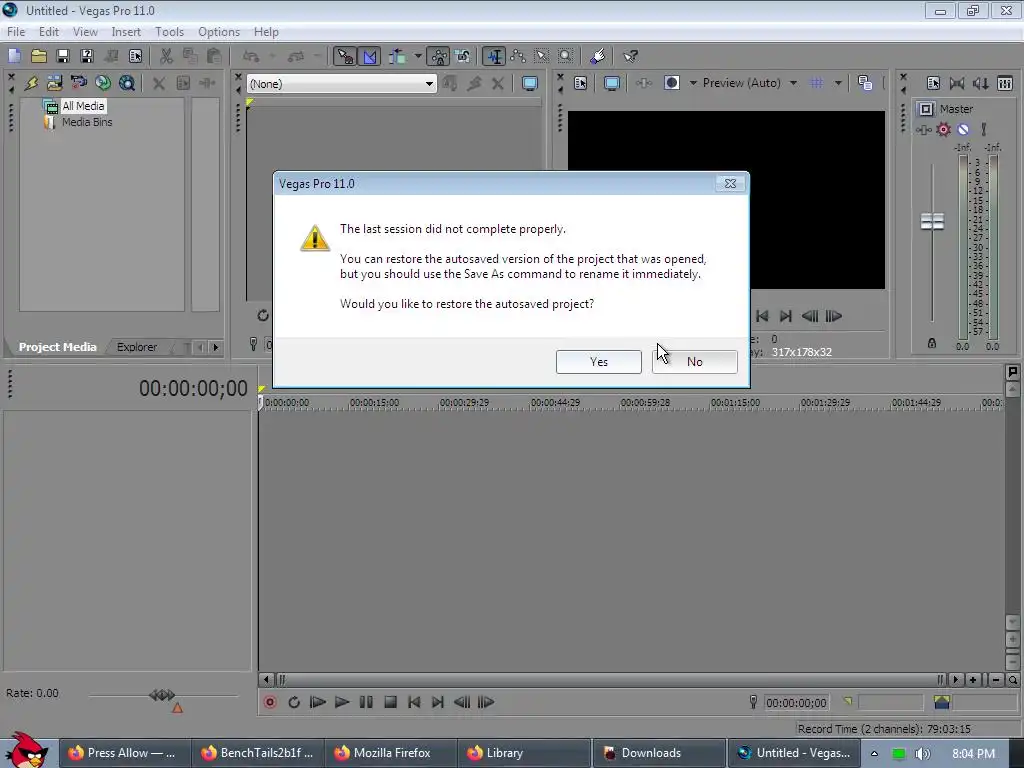Click the Paste clipboard icon
Screen dimensions: 1024x768
[x=214, y=56]
